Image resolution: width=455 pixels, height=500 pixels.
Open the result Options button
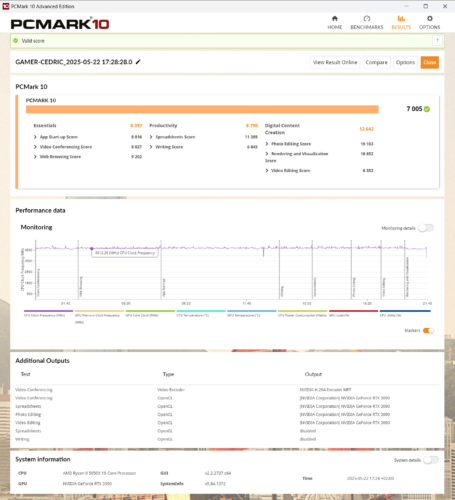pyautogui.click(x=405, y=62)
